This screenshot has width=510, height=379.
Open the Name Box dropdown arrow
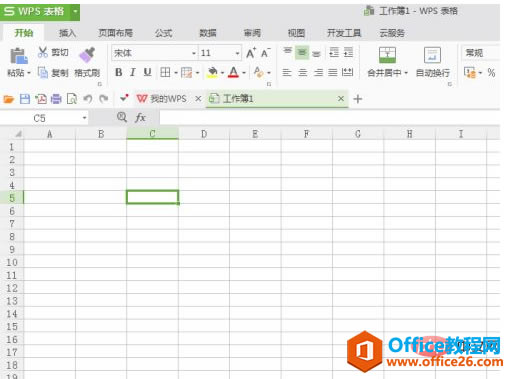coord(84,118)
